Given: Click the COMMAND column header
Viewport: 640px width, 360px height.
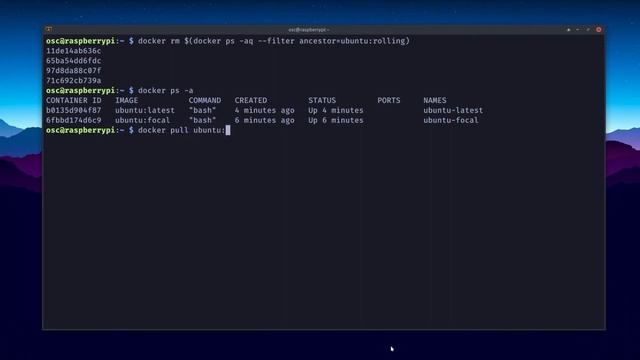Looking at the screenshot, I should 204,100.
